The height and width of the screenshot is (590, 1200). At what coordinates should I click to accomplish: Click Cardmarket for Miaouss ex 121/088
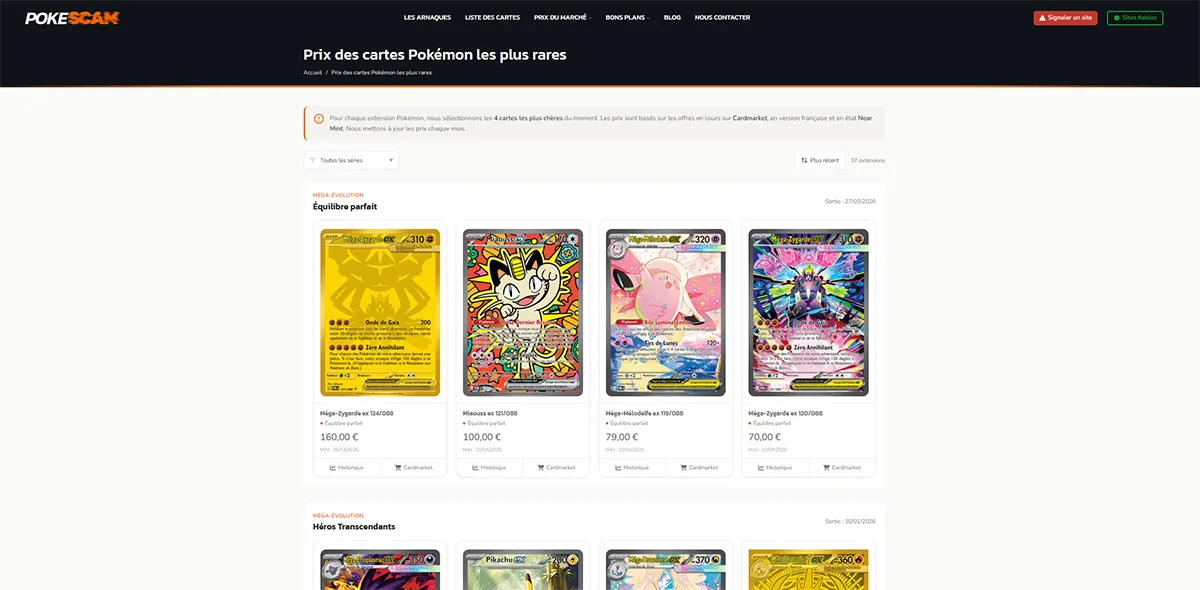tap(556, 467)
